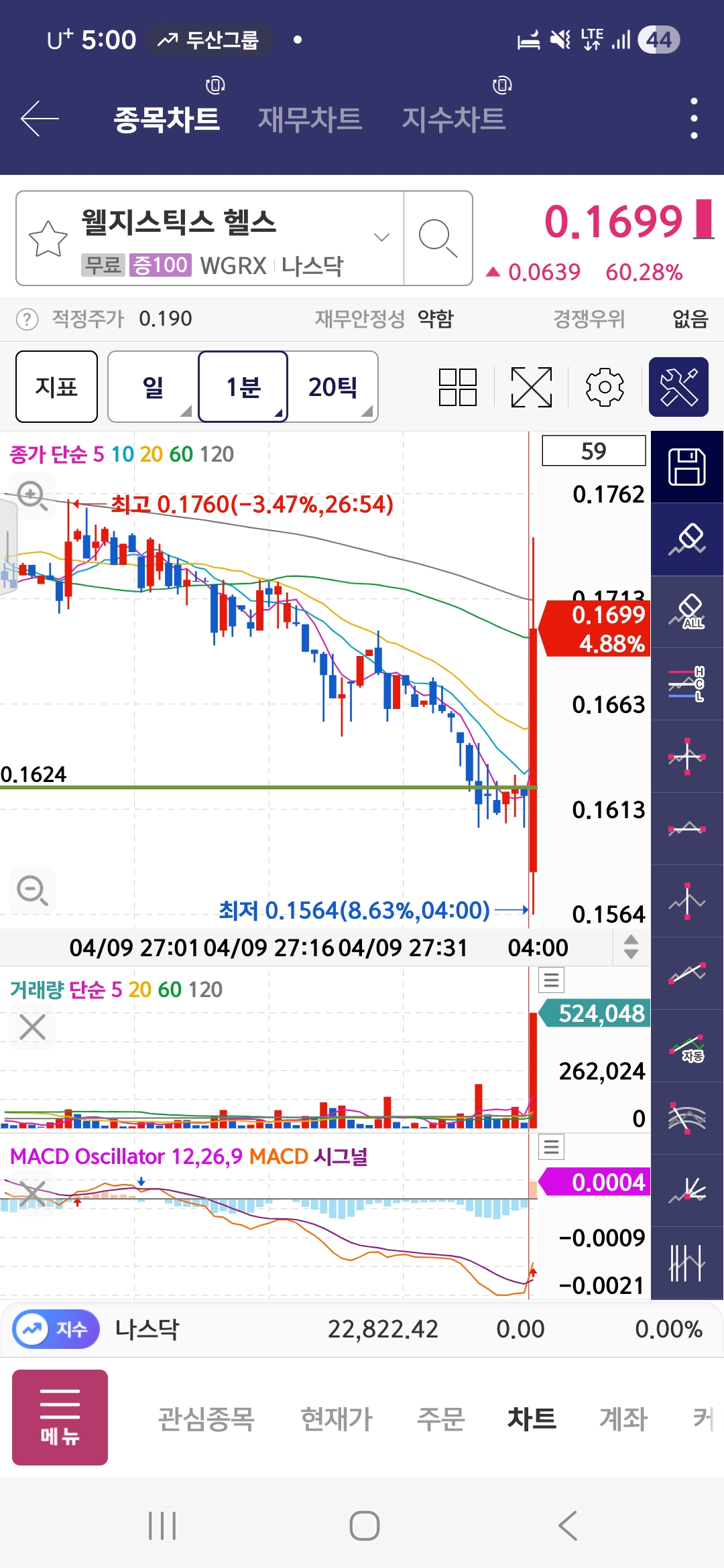The height and width of the screenshot is (1568, 724).
Task: Switch to the 지수차트 tab
Action: coord(454,119)
